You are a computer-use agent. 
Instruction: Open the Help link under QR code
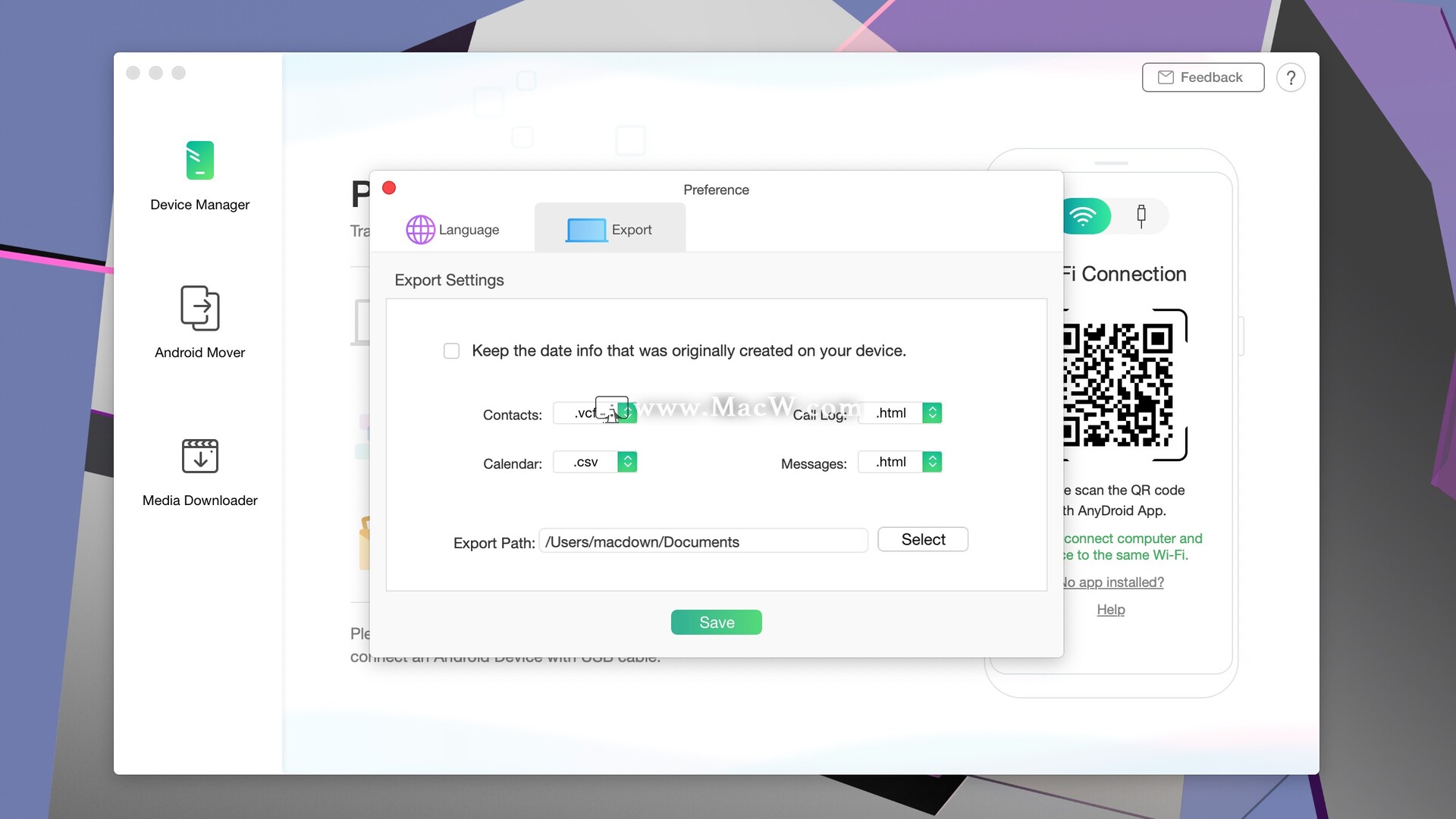pos(1111,610)
